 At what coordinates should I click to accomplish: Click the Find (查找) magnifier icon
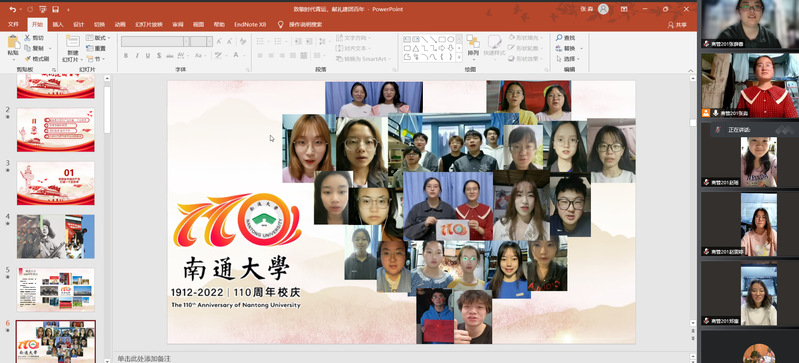[559, 38]
